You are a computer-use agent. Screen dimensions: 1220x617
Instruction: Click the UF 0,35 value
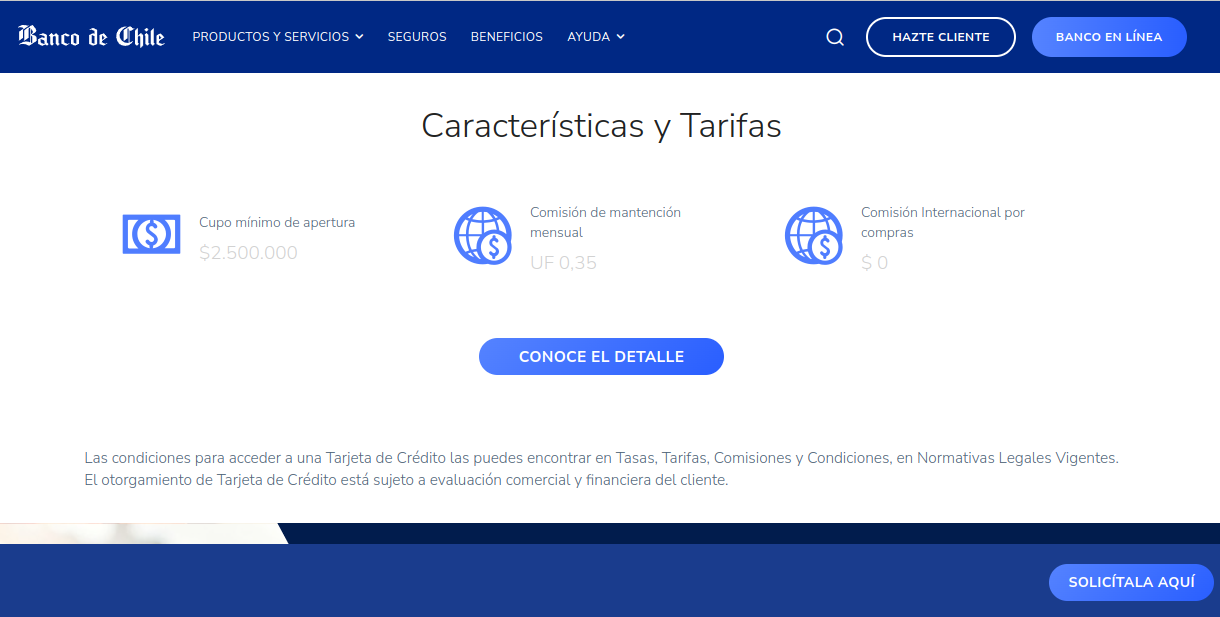(563, 263)
